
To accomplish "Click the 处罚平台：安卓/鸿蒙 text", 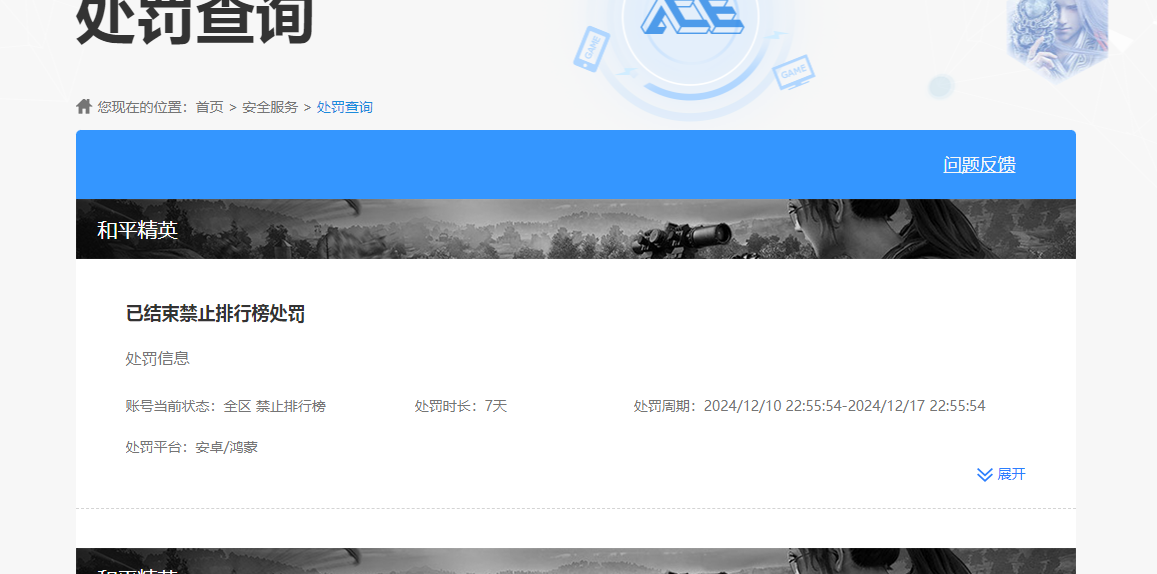I will 192,447.
